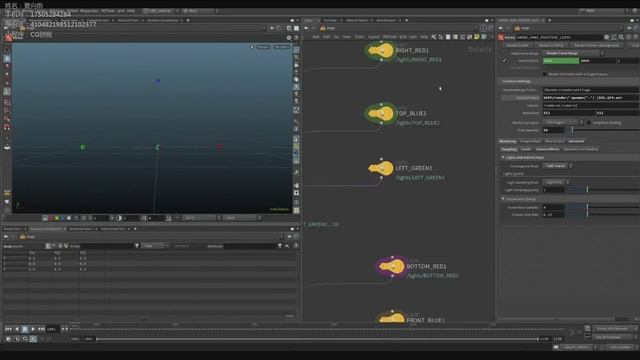Jump to the first frame in playbar
This screenshot has width=640, height=360.
tap(8, 329)
